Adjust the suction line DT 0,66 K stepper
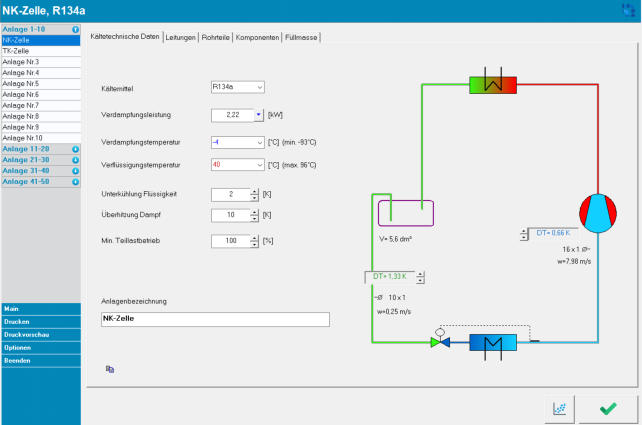This screenshot has width=642, height=425. (x=524, y=234)
